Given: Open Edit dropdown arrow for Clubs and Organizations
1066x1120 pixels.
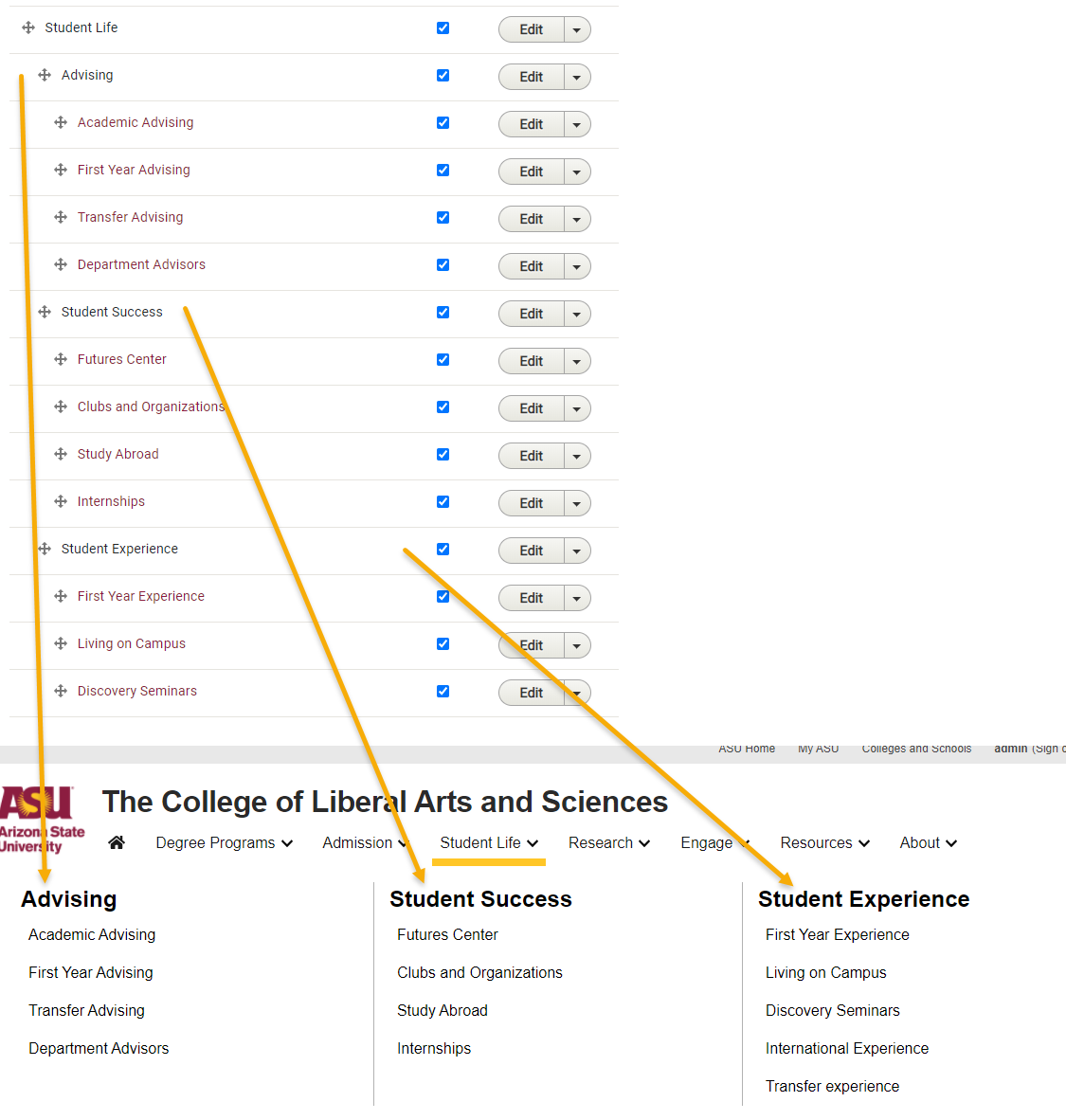Looking at the screenshot, I should pyautogui.click(x=576, y=408).
